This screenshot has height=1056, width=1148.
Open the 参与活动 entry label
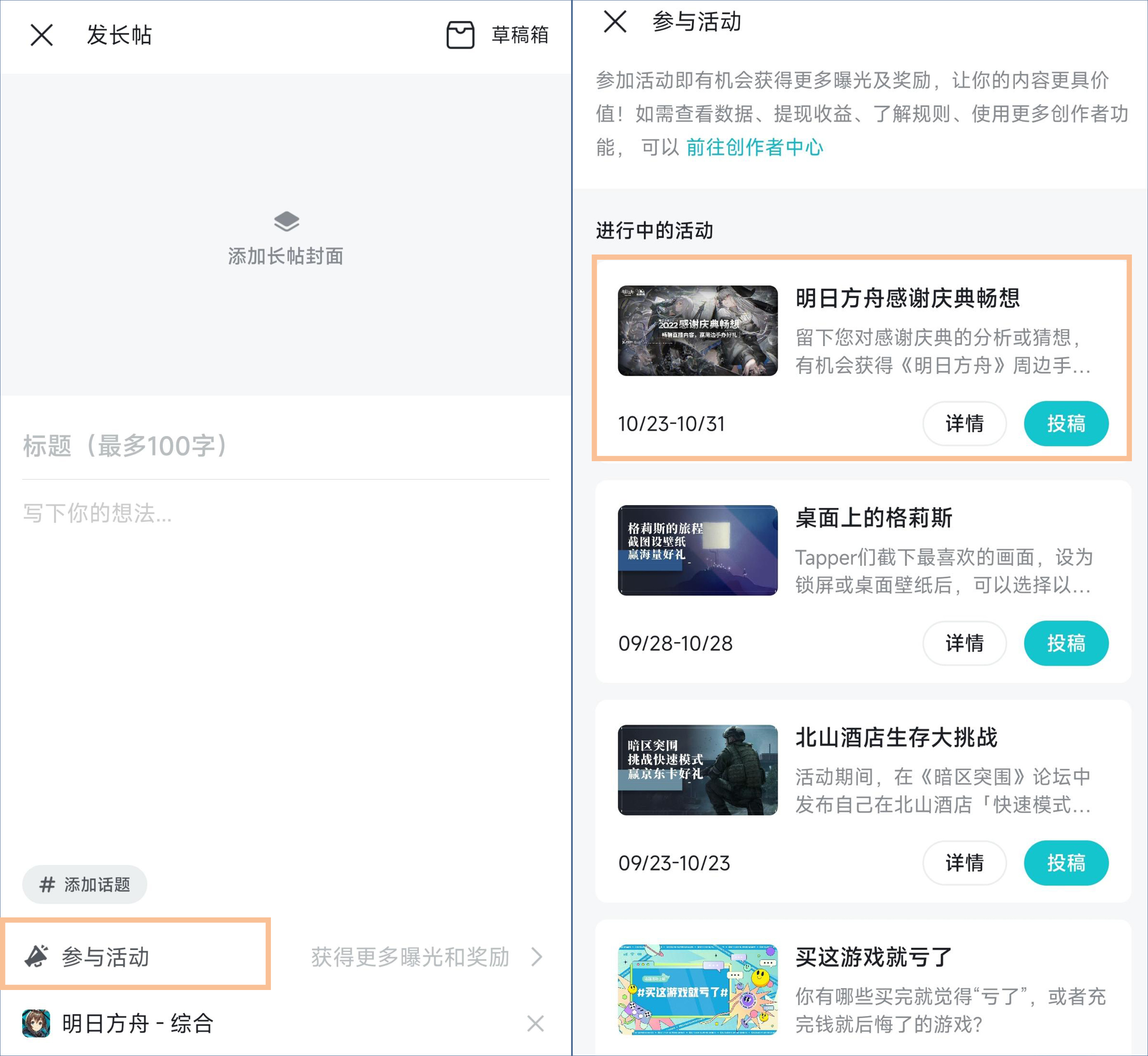(106, 957)
